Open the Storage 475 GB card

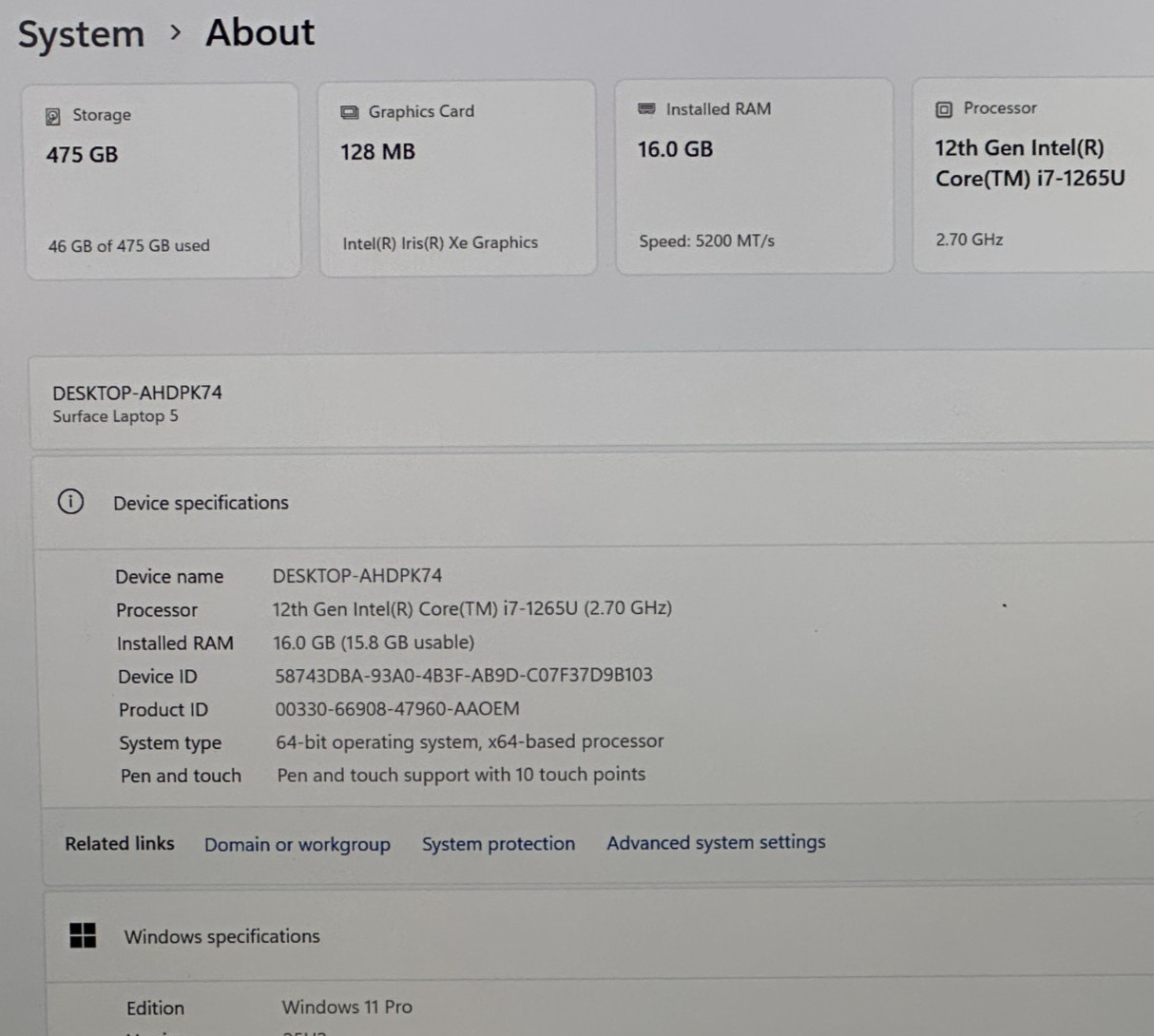click(x=163, y=181)
